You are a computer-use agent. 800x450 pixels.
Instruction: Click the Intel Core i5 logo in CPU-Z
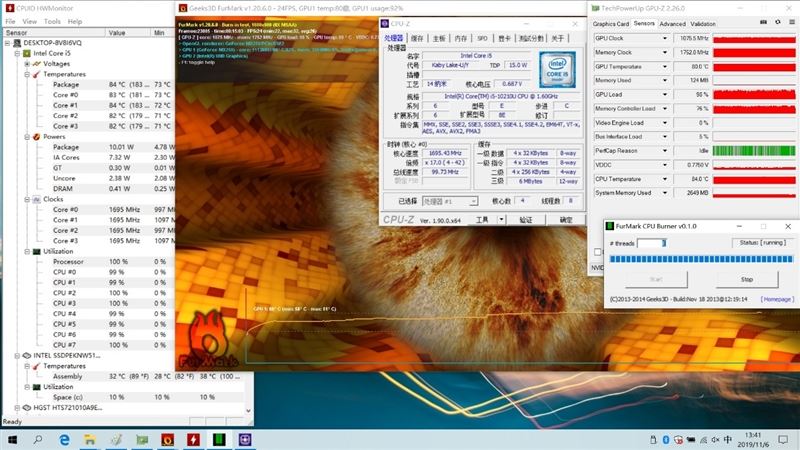[x=557, y=69]
